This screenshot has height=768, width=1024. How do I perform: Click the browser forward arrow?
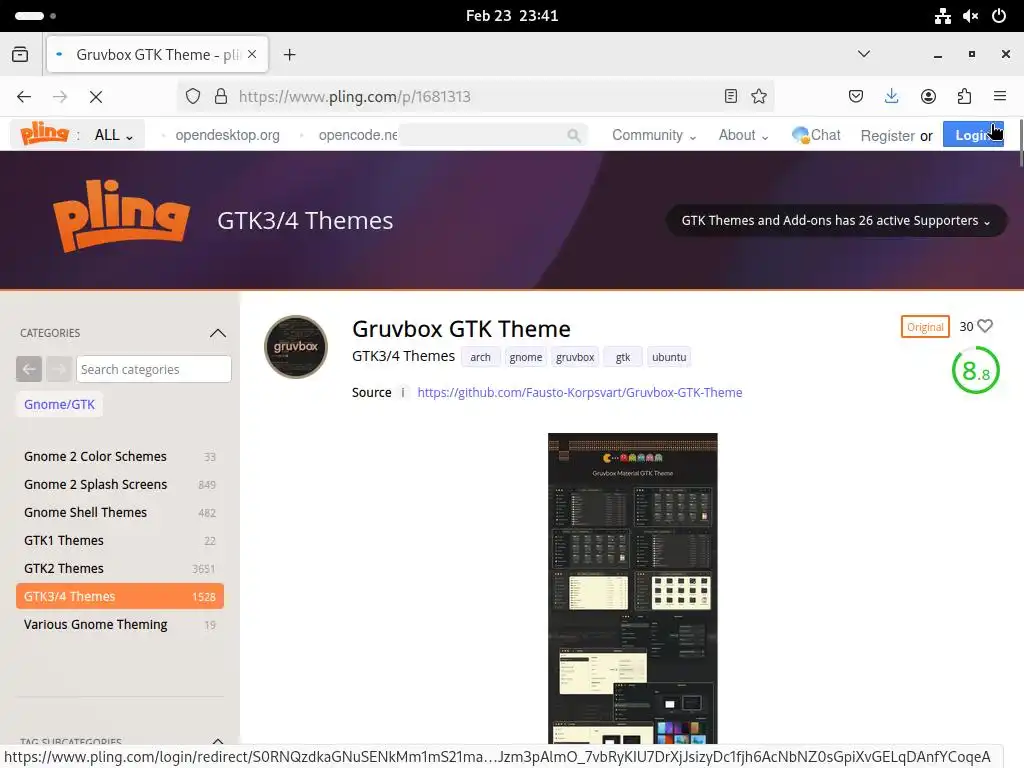[59, 97]
